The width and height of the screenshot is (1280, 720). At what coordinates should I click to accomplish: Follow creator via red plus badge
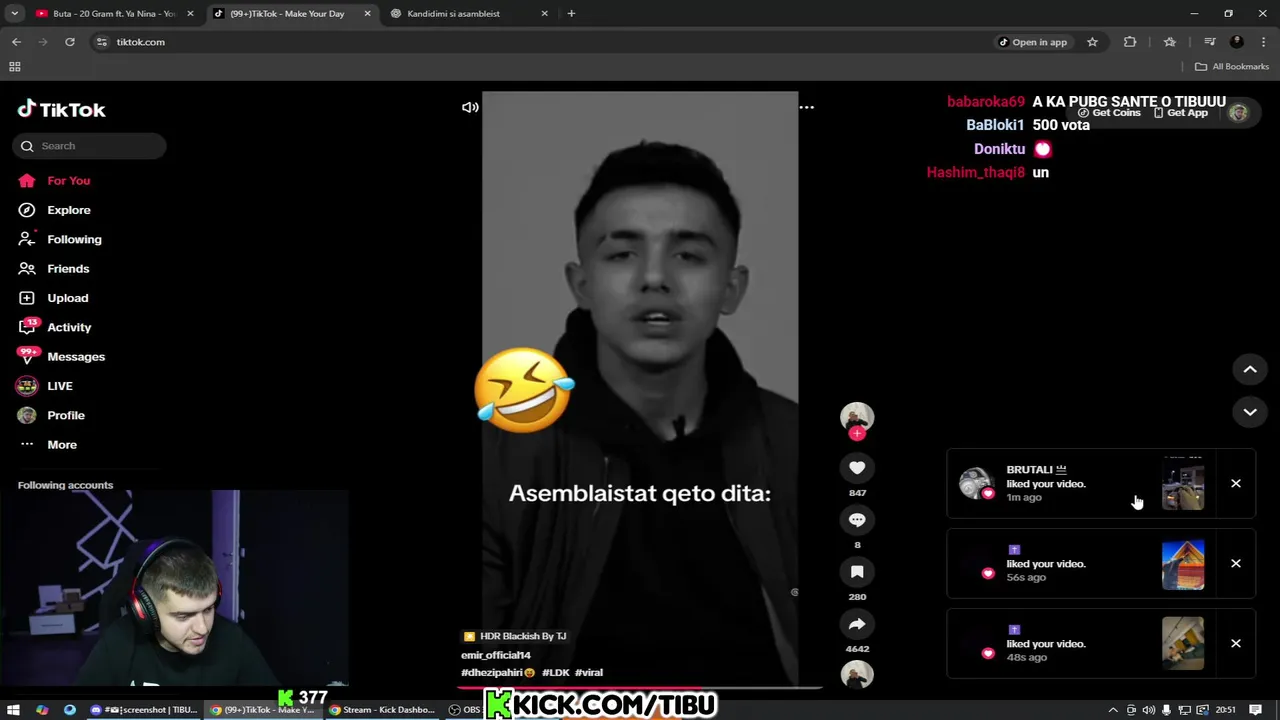[x=857, y=434]
